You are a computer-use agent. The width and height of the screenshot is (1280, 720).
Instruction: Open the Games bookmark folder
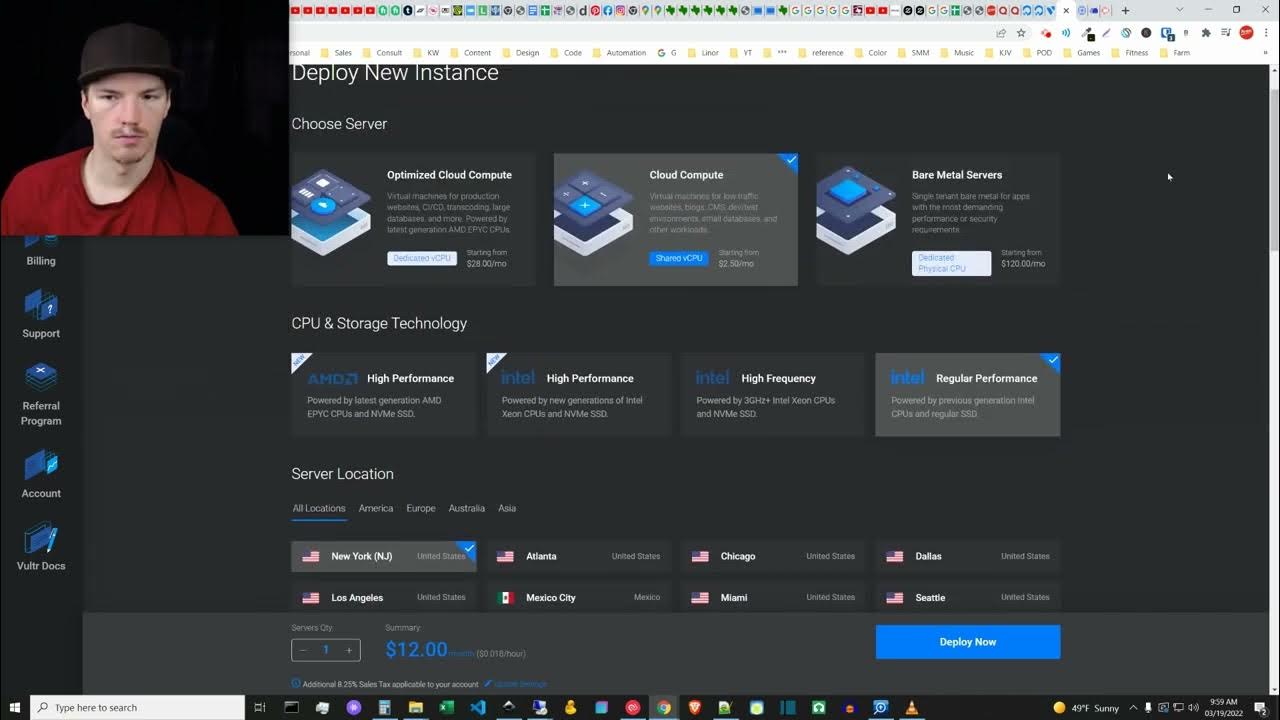[1081, 52]
